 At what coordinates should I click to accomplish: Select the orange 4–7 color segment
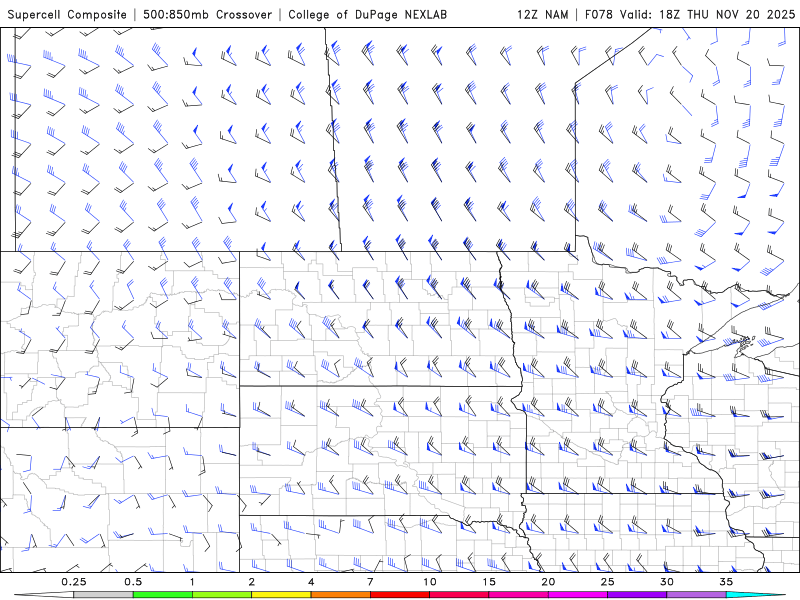click(341, 595)
